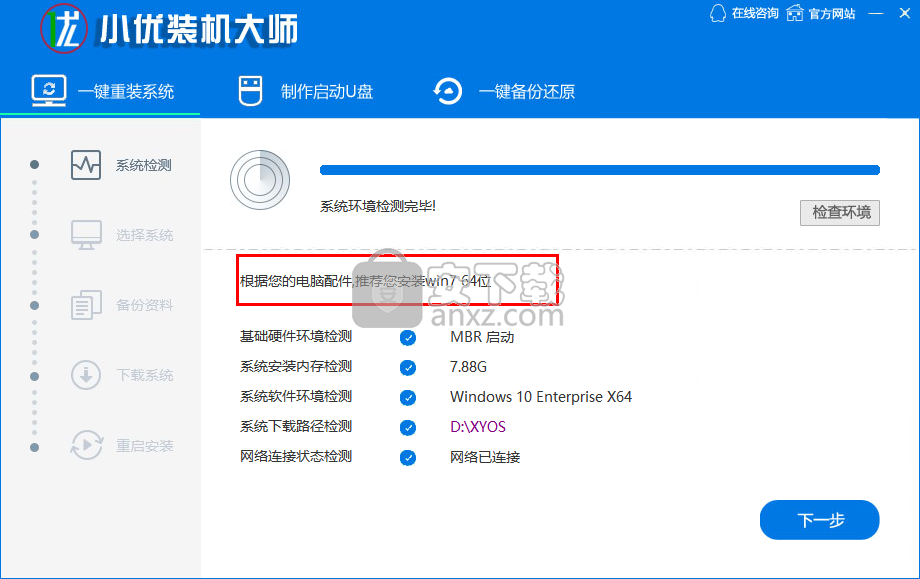Click the USB drive icon for 制作启动U盘
The height and width of the screenshot is (579, 920).
pos(251,91)
